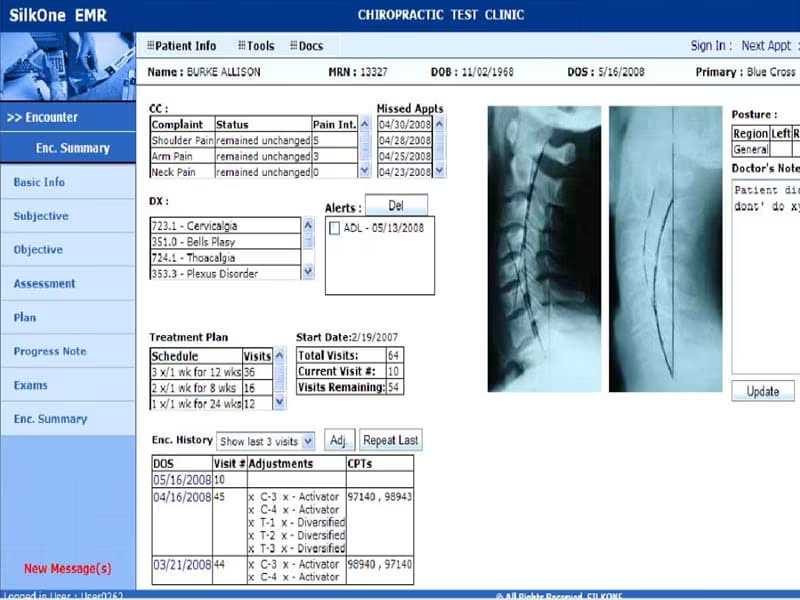Click the Total Visits value 64
Image resolution: width=800 pixels, height=600 pixels.
[x=393, y=356]
